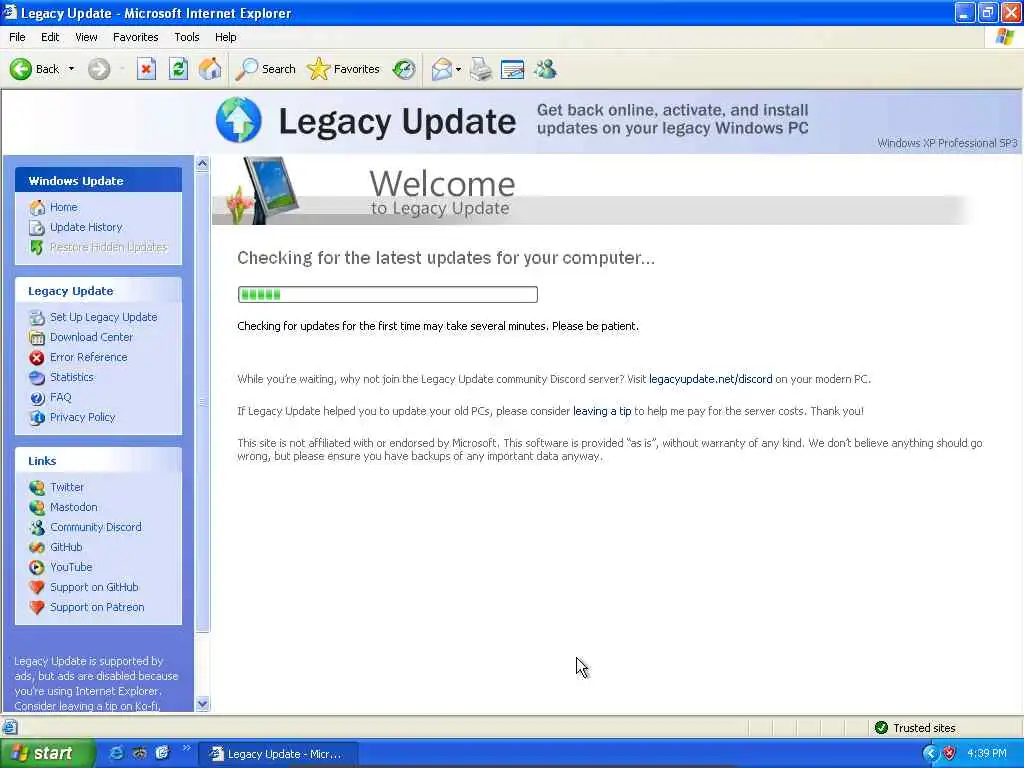The width and height of the screenshot is (1024, 768).
Task: Stop page loading with red X icon
Action: [146, 69]
